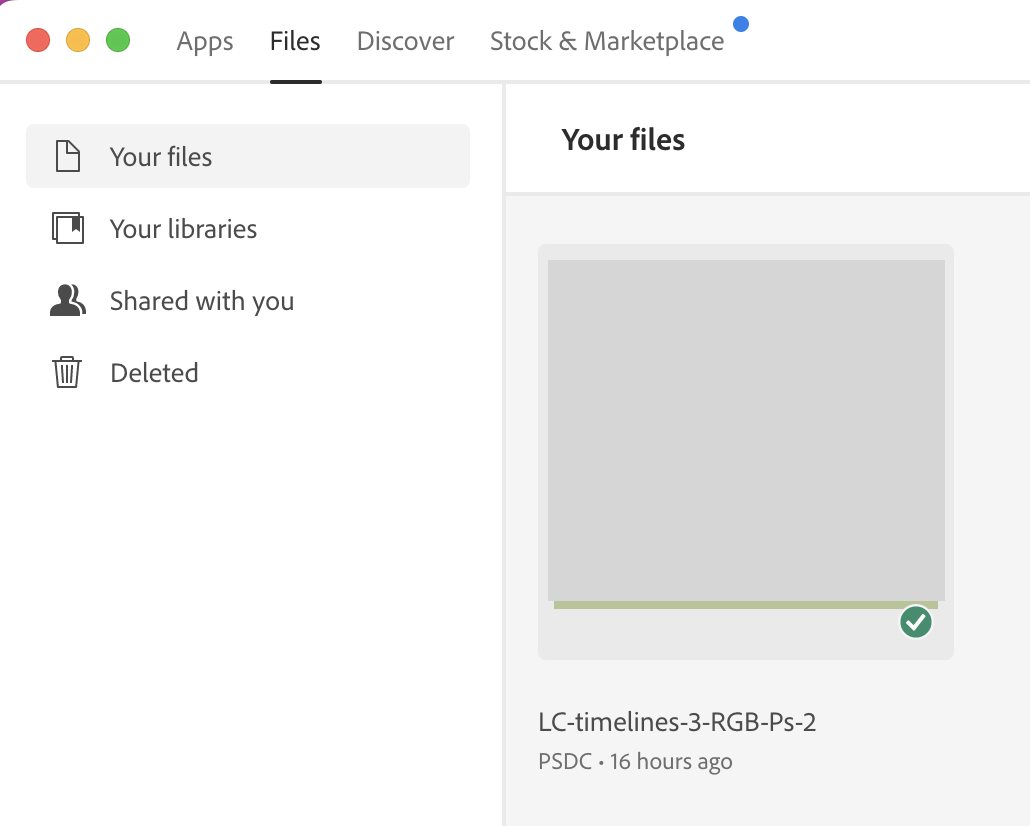Click the green fullscreen window button
Viewport: 1030px width, 826px height.
coord(118,40)
